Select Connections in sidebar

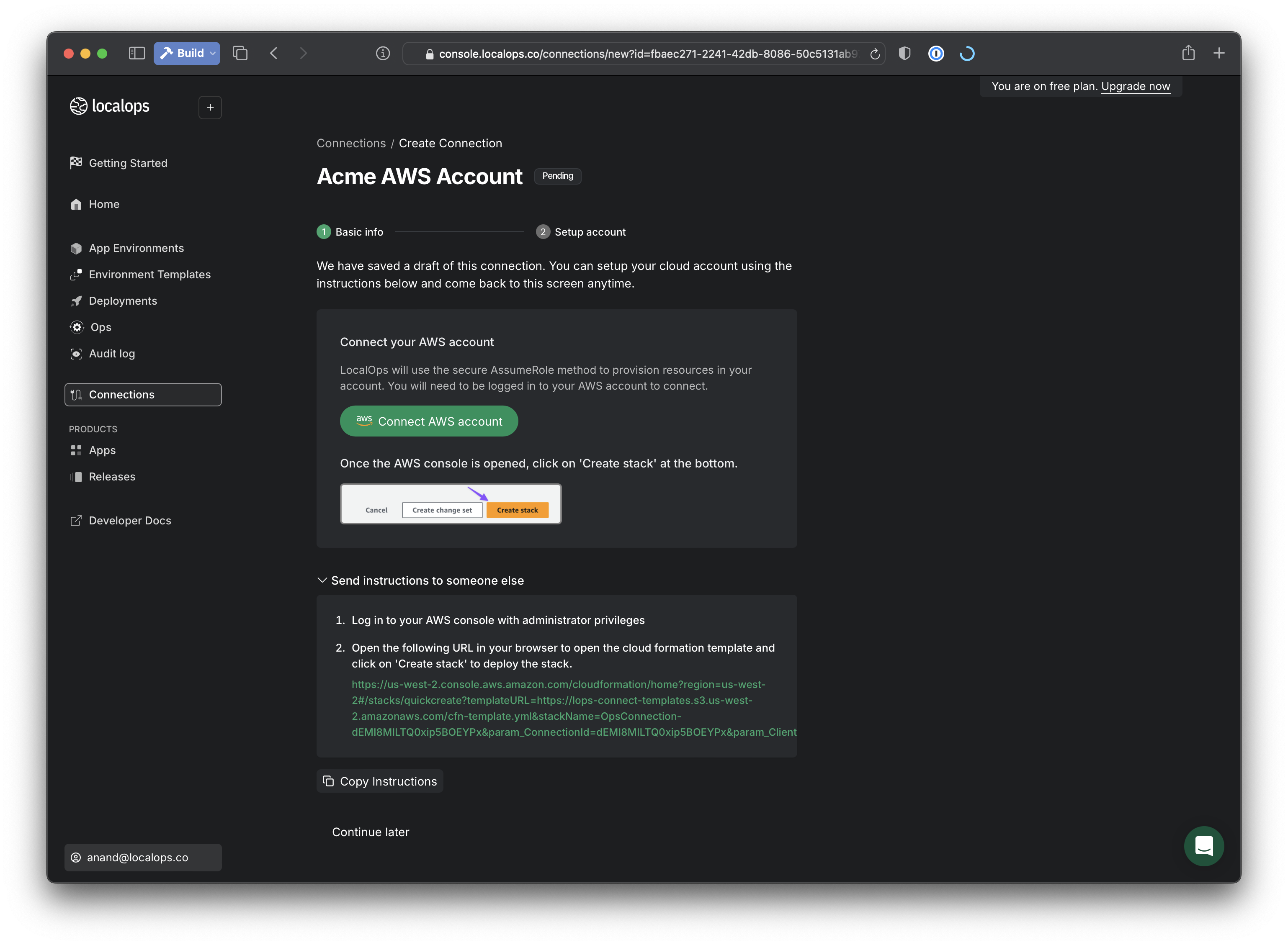tap(143, 395)
